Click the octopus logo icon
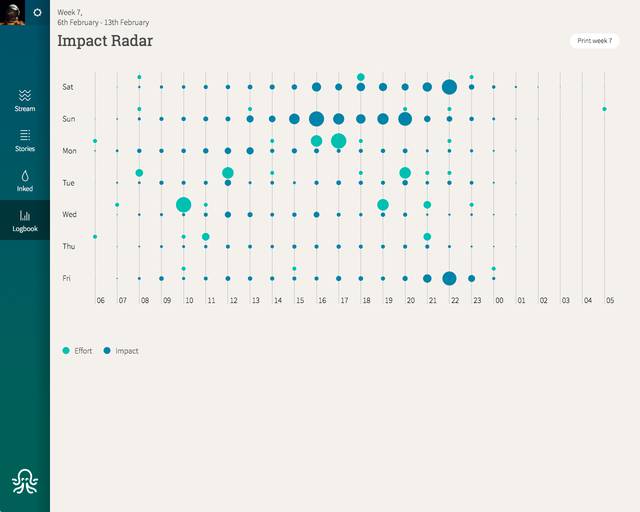 pos(25,481)
